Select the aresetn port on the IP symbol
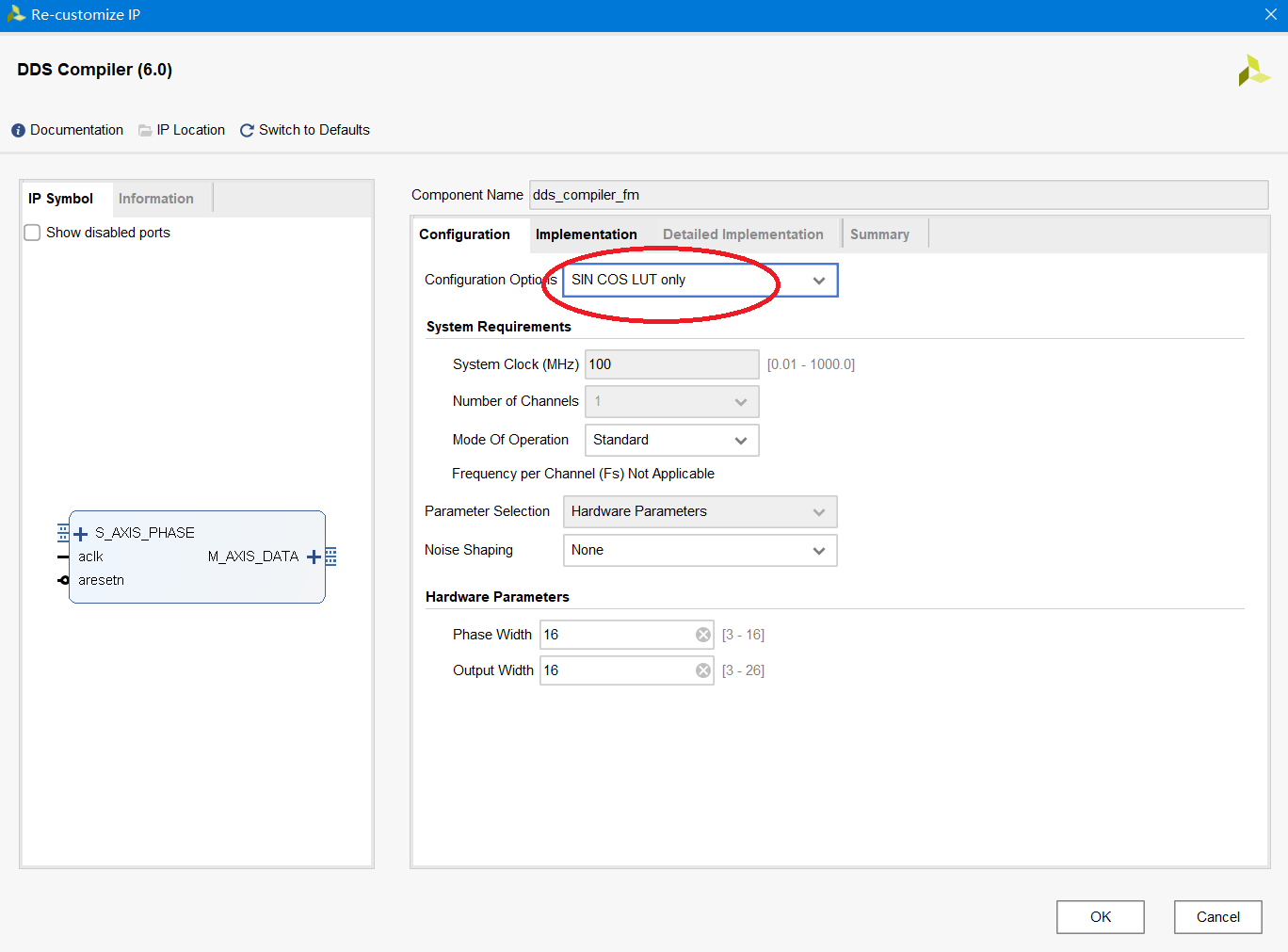This screenshot has width=1288, height=952. [x=101, y=580]
